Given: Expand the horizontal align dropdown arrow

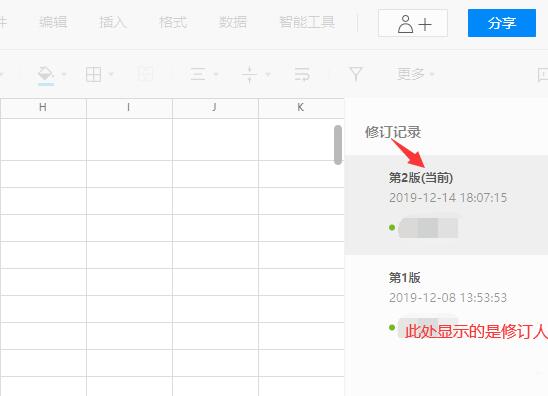Looking at the screenshot, I should click(216, 74).
